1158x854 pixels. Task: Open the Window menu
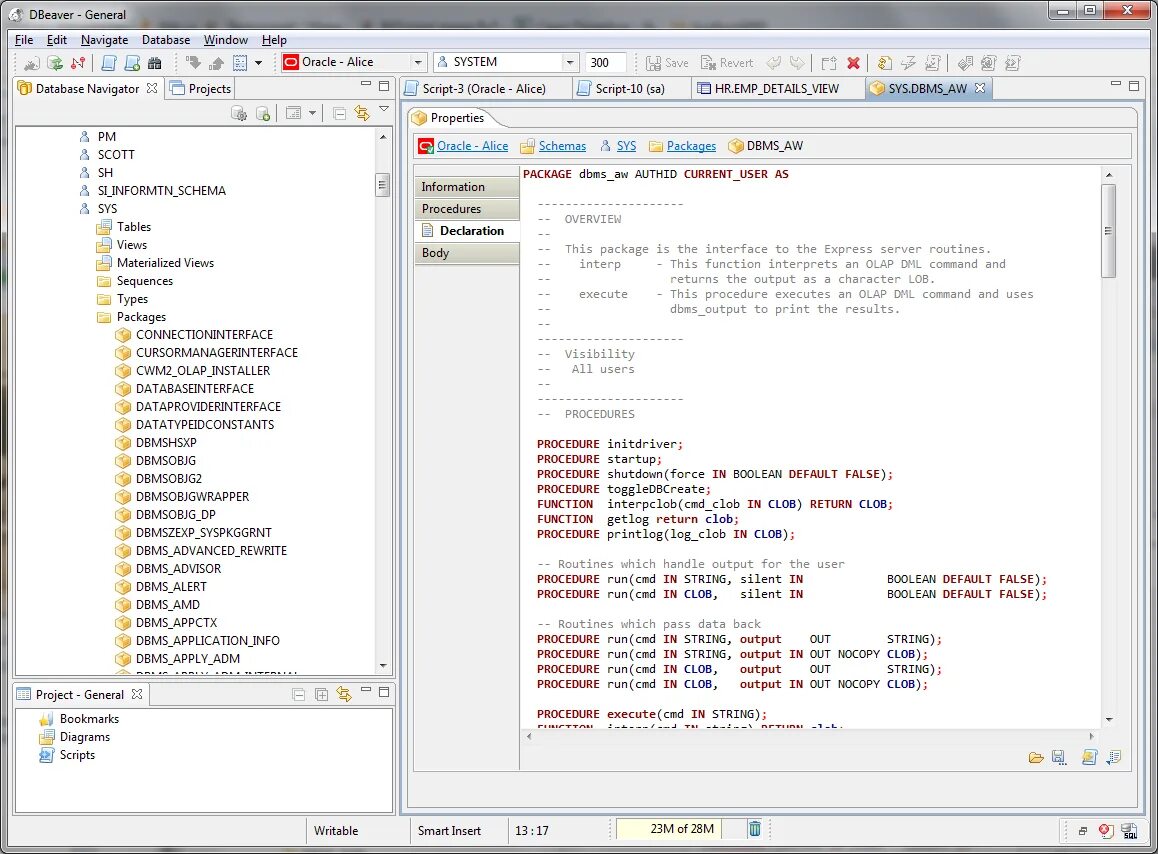(x=225, y=40)
